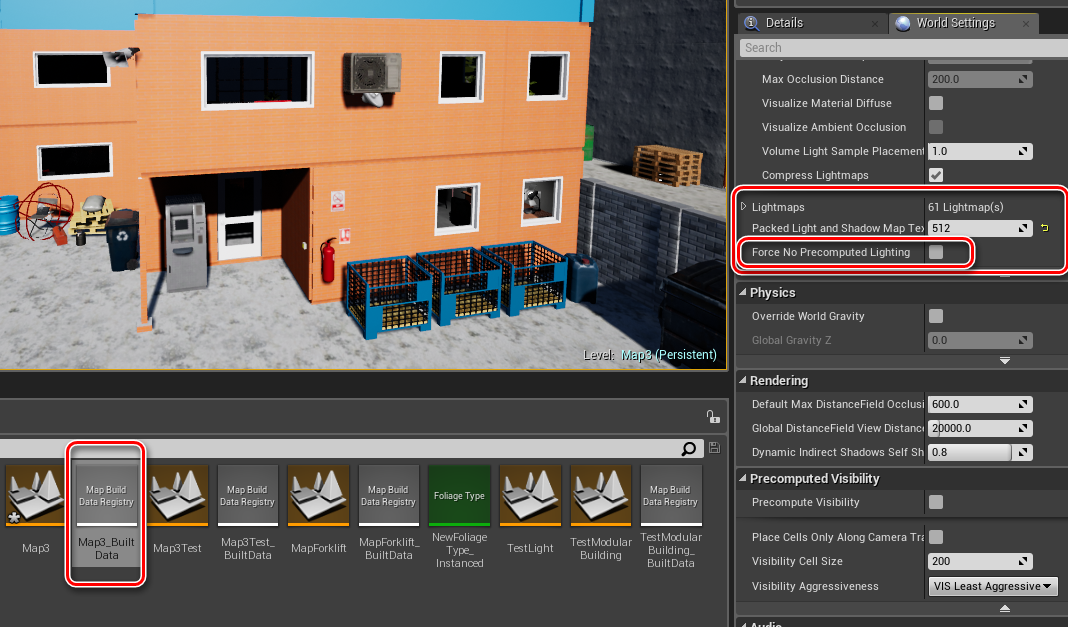This screenshot has height=627, width=1068.
Task: Click the "Force No Precomputed Lighting" label
Action: [x=831, y=252]
